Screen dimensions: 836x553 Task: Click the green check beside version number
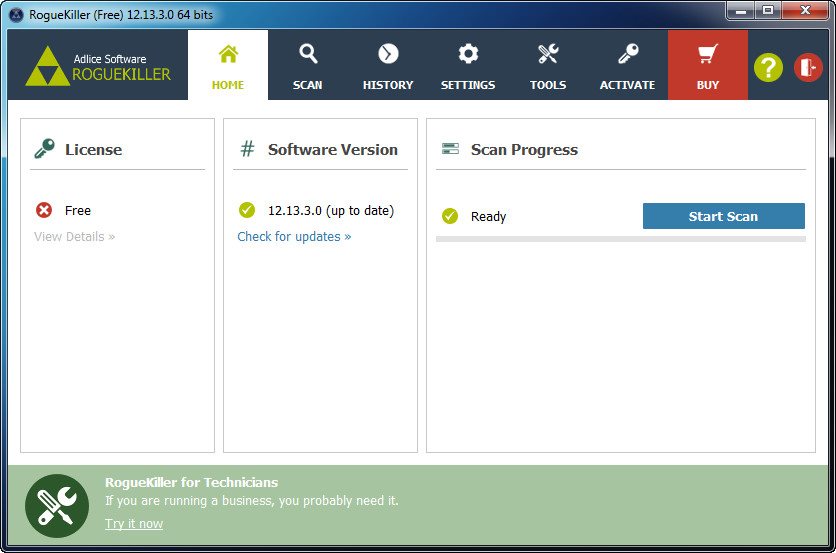(x=247, y=210)
